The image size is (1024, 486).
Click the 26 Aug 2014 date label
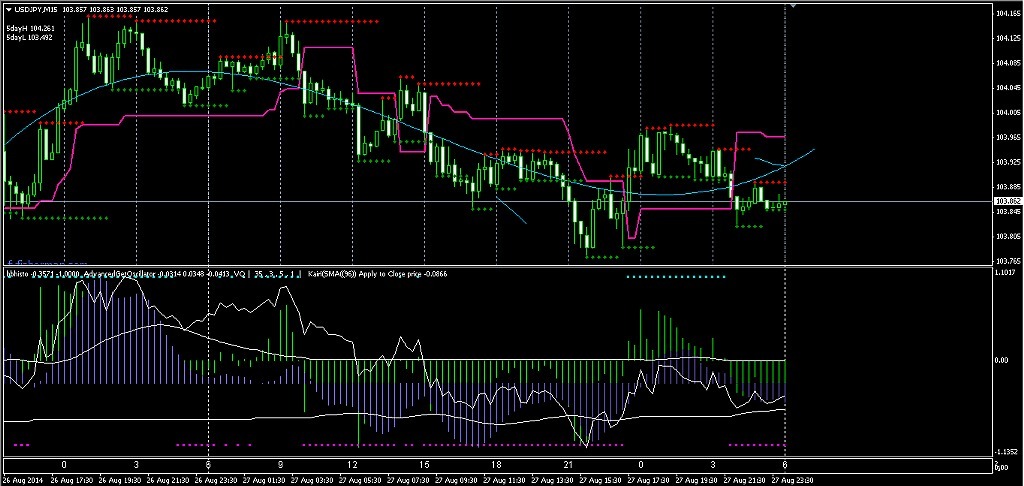21,481
